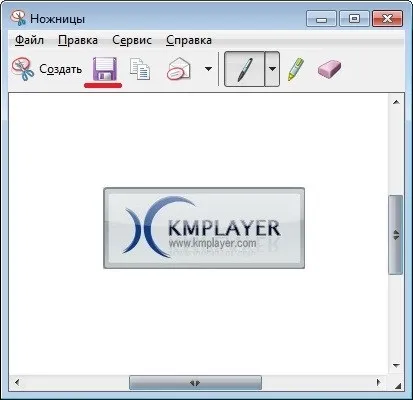Open the pen options dropdown arrow
The width and height of the screenshot is (413, 400).
[272, 69]
